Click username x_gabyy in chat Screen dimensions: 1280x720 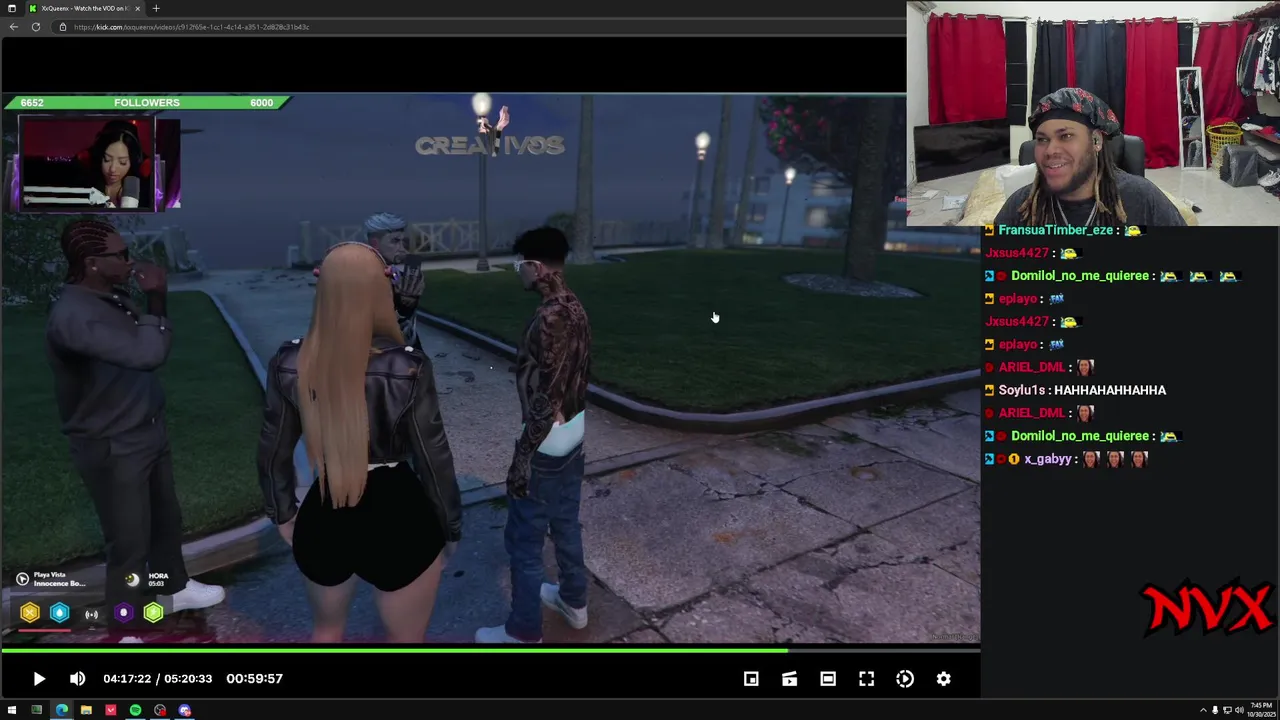click(x=1048, y=459)
